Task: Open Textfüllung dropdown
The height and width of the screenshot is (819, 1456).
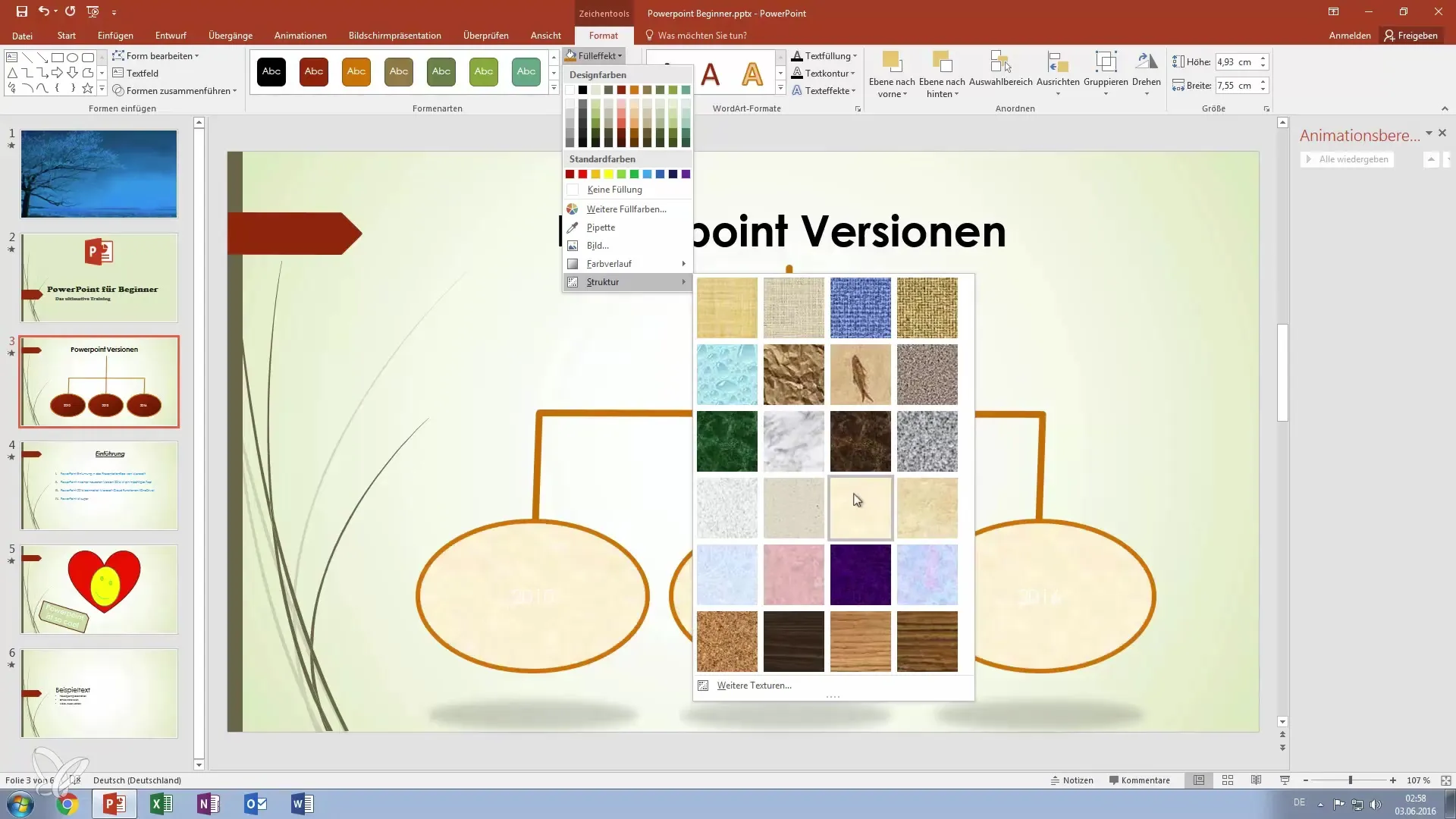Action: (x=824, y=55)
